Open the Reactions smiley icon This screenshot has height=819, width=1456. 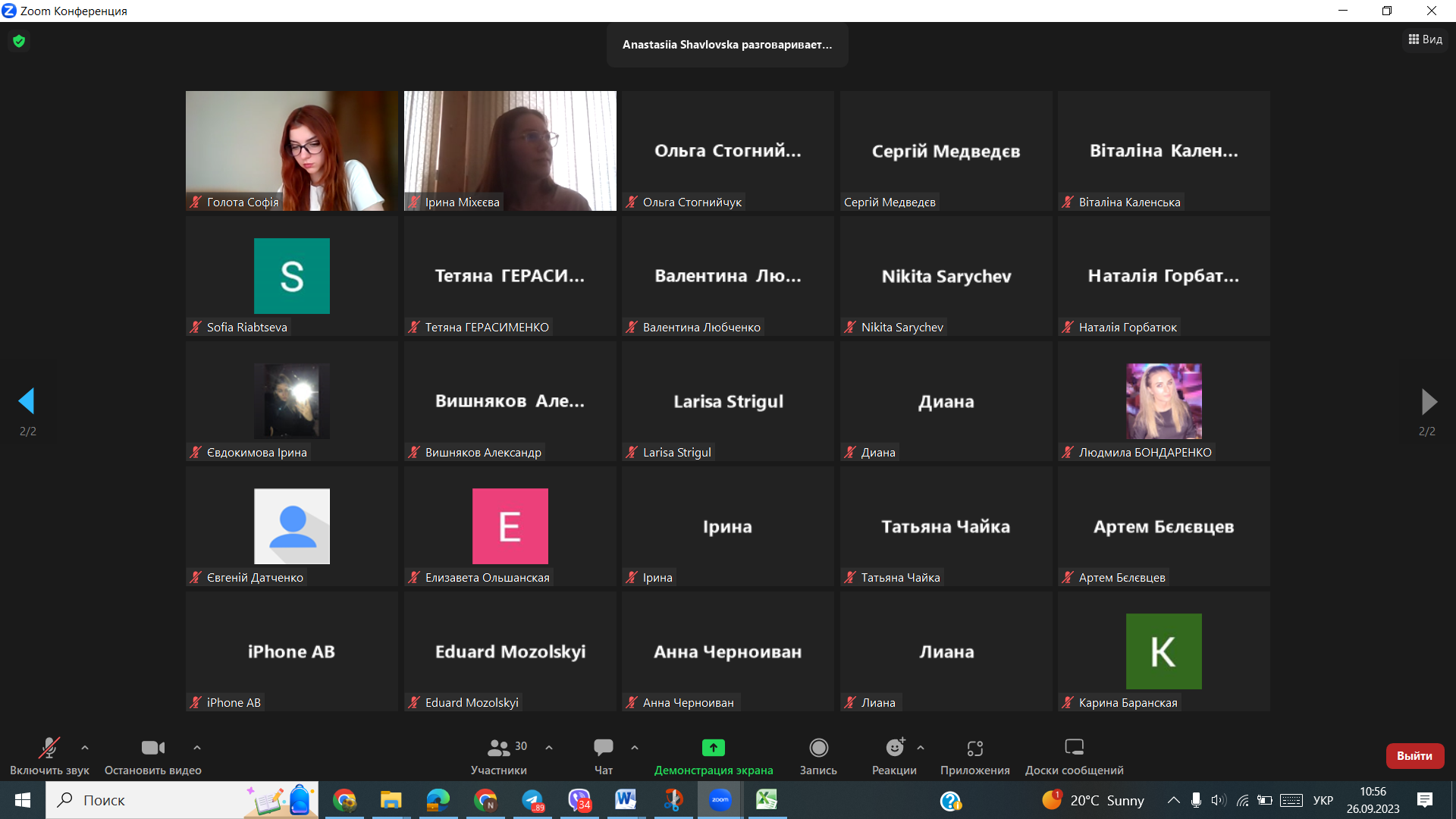(894, 748)
